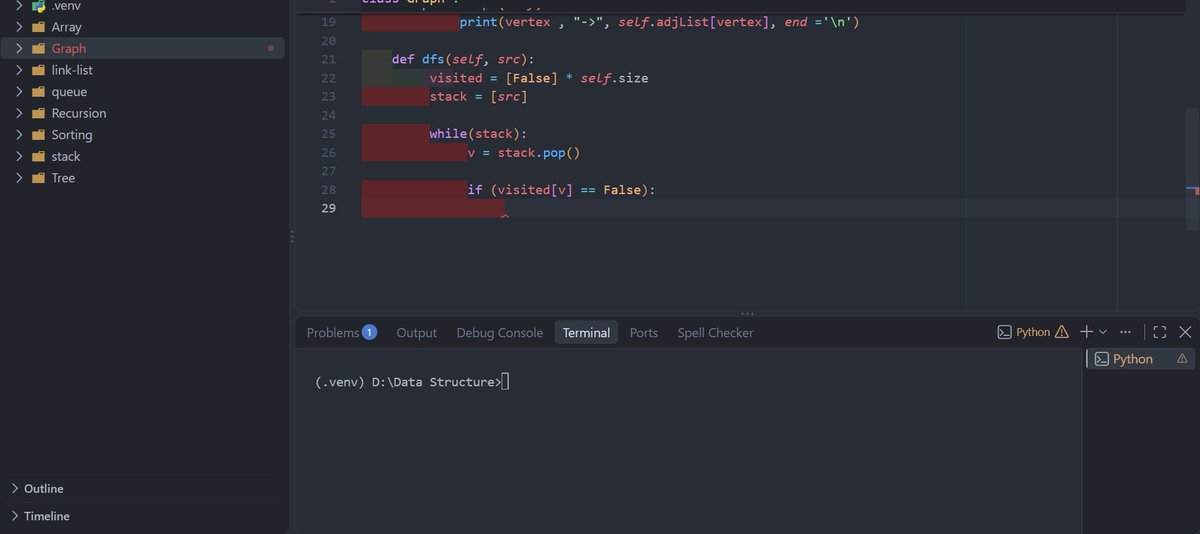
Task: Click the terminal prompt input area
Action: click(x=505, y=382)
